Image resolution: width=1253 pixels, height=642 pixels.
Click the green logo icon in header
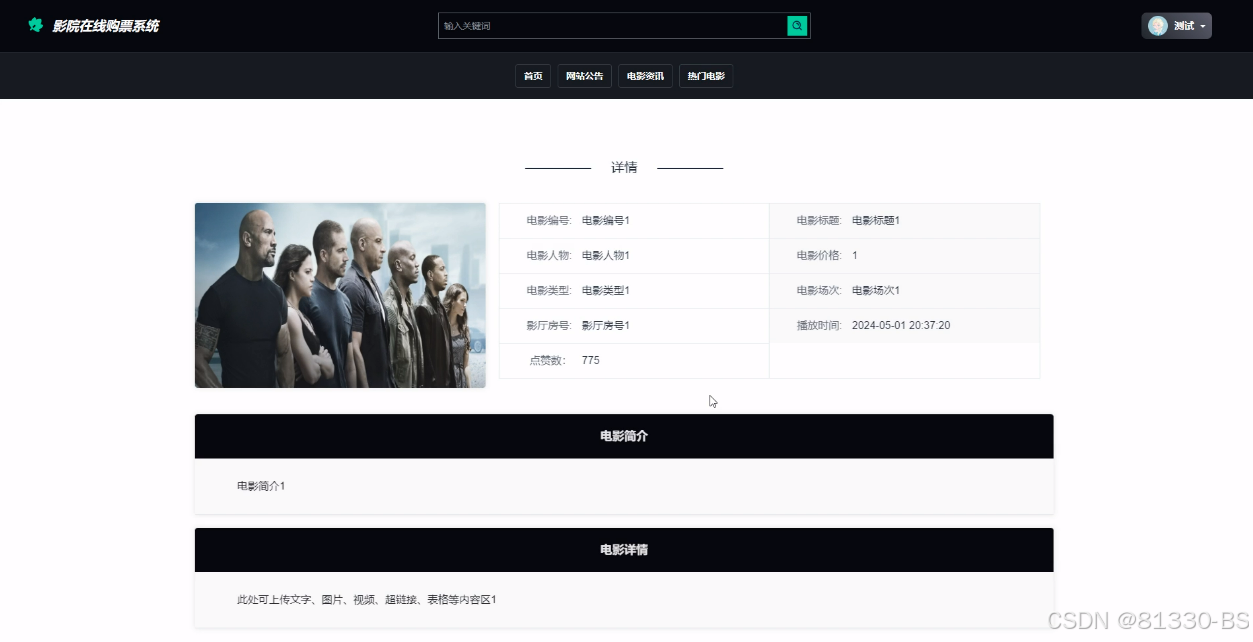click(x=36, y=25)
